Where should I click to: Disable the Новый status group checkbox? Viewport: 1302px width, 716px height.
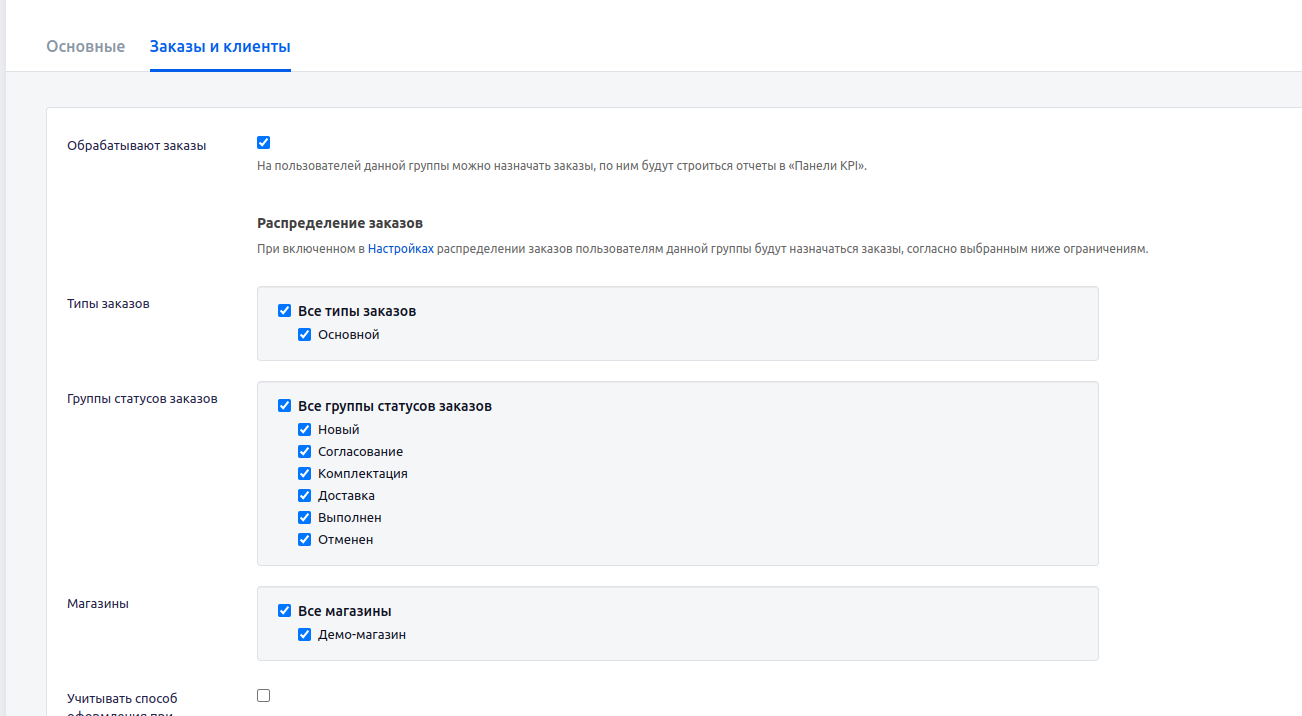(305, 430)
